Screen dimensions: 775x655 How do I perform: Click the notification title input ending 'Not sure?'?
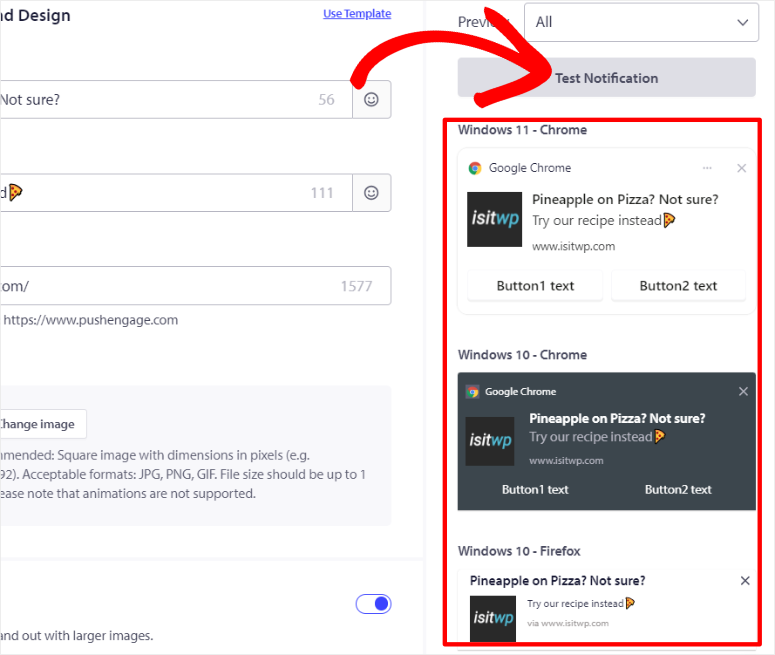175,99
